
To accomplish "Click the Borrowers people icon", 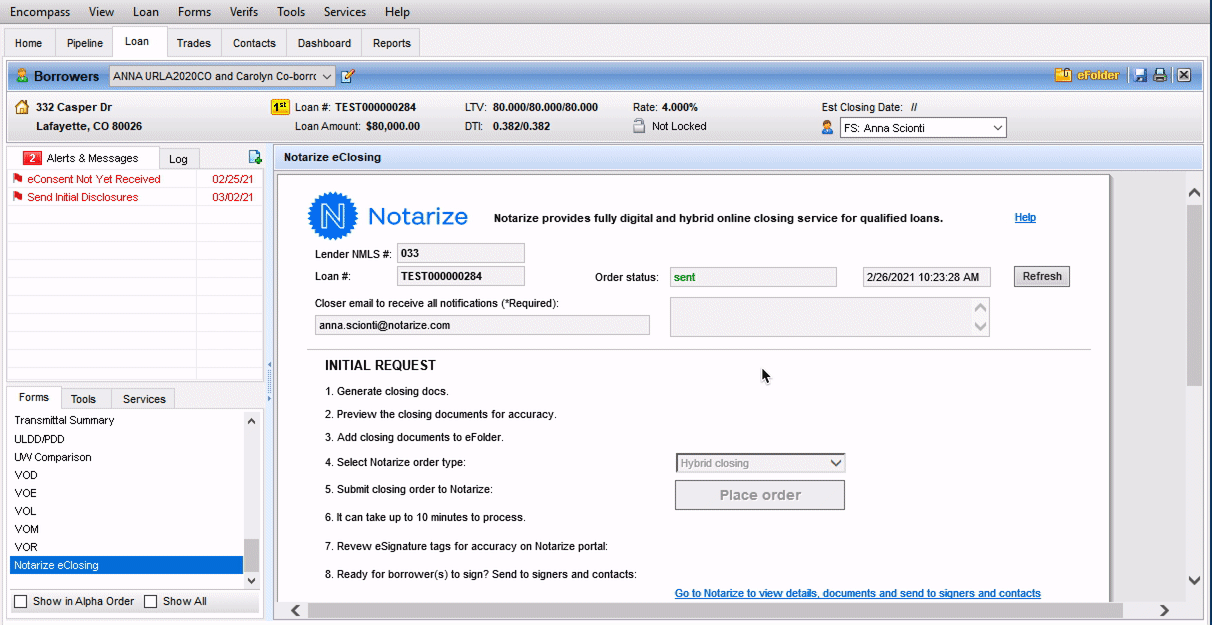I will (22, 76).
